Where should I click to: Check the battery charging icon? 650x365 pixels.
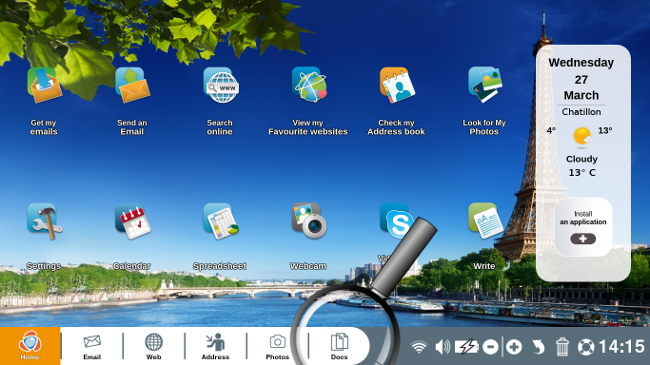click(467, 347)
